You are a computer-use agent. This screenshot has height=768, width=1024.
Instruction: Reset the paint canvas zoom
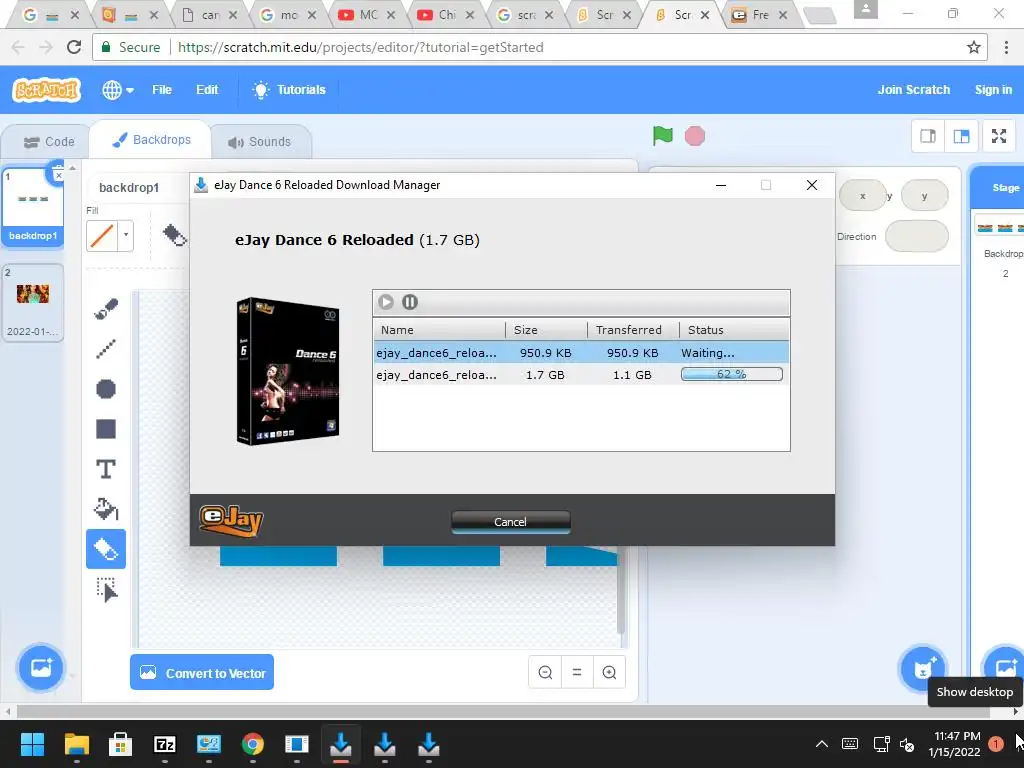click(577, 673)
